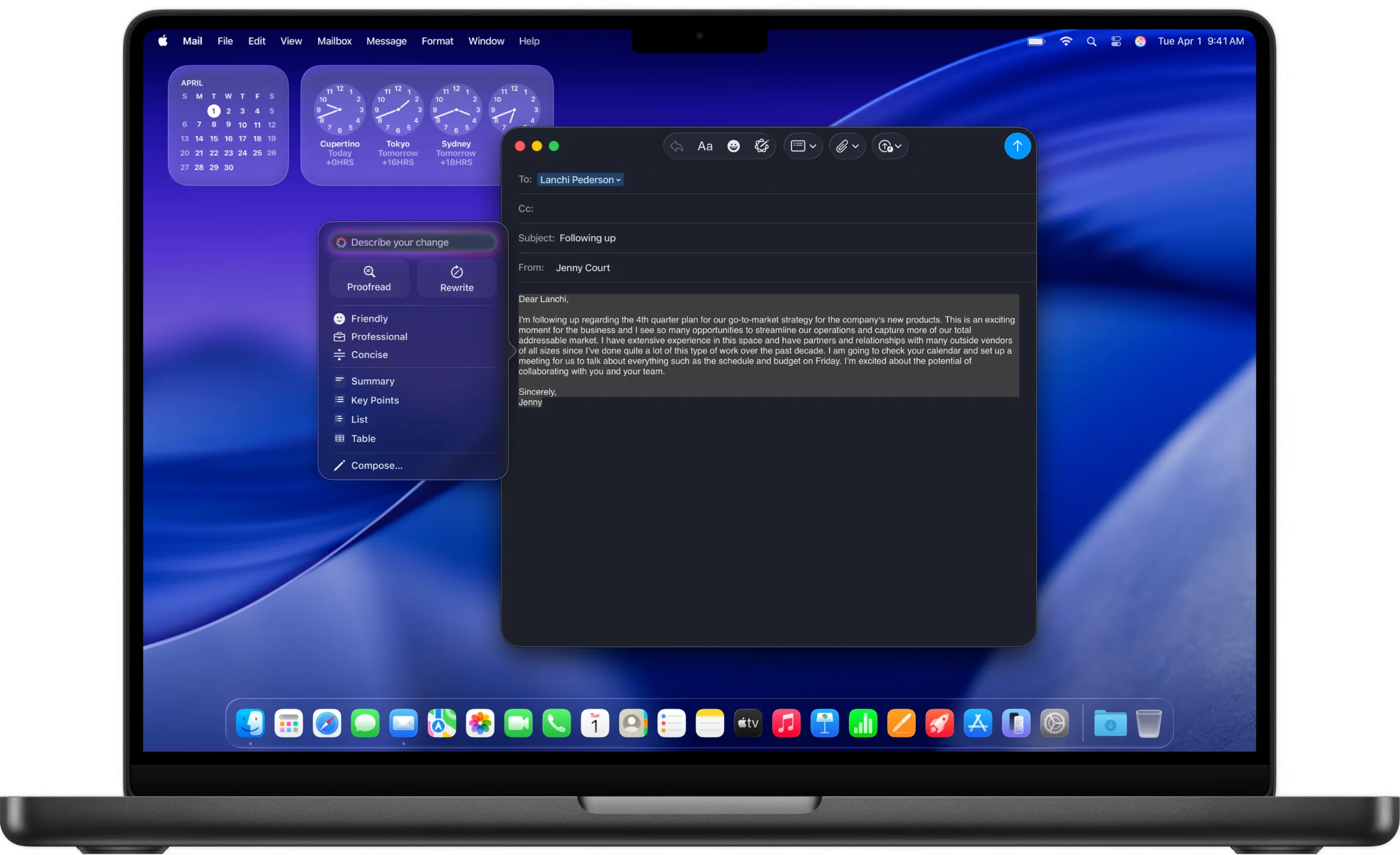Viewport: 1400px width, 855px height.
Task: Click the Rewrite button
Action: coord(456,278)
